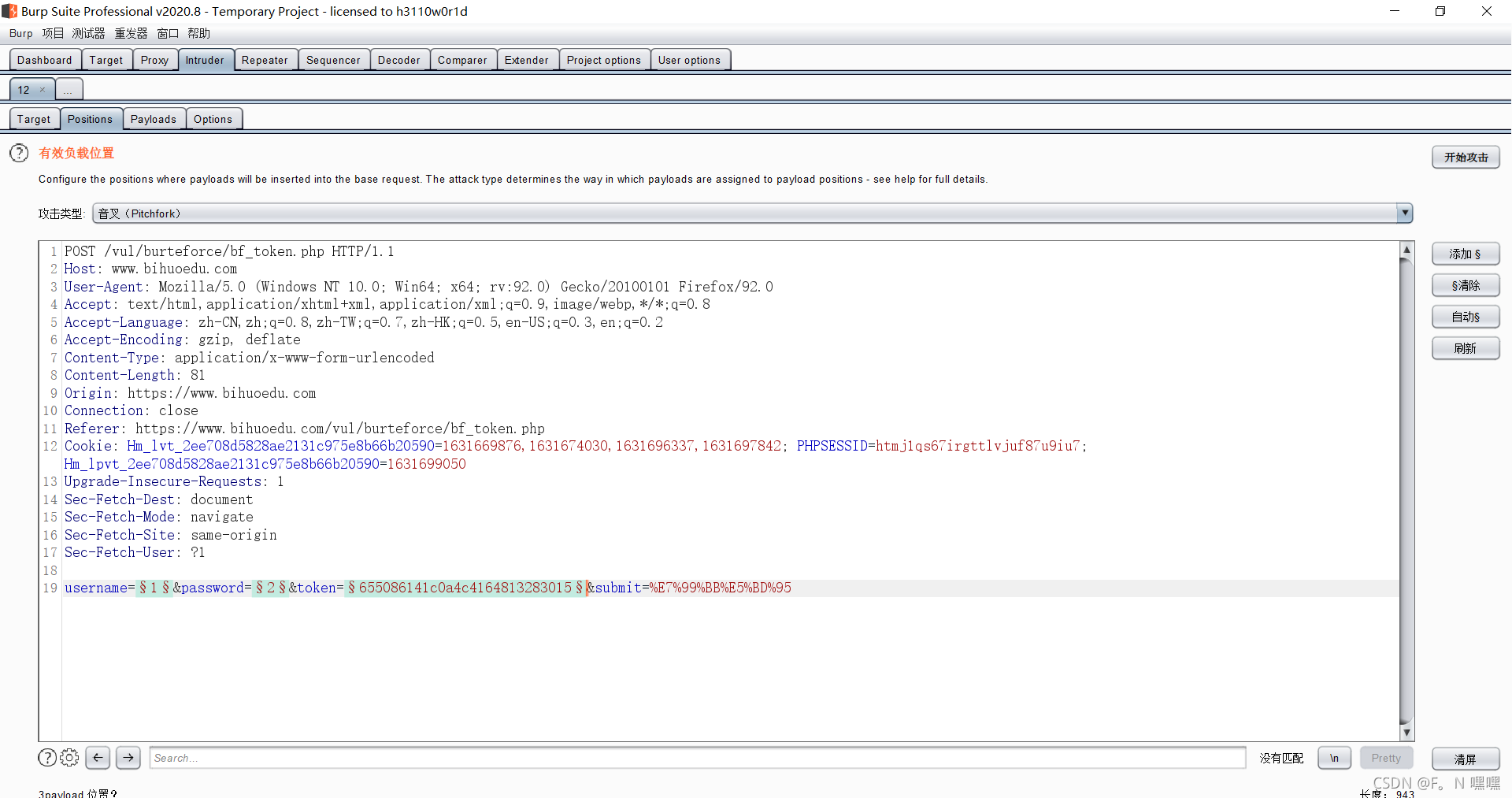Close the Intruder tab 12
1512x798 pixels.
[x=43, y=90]
